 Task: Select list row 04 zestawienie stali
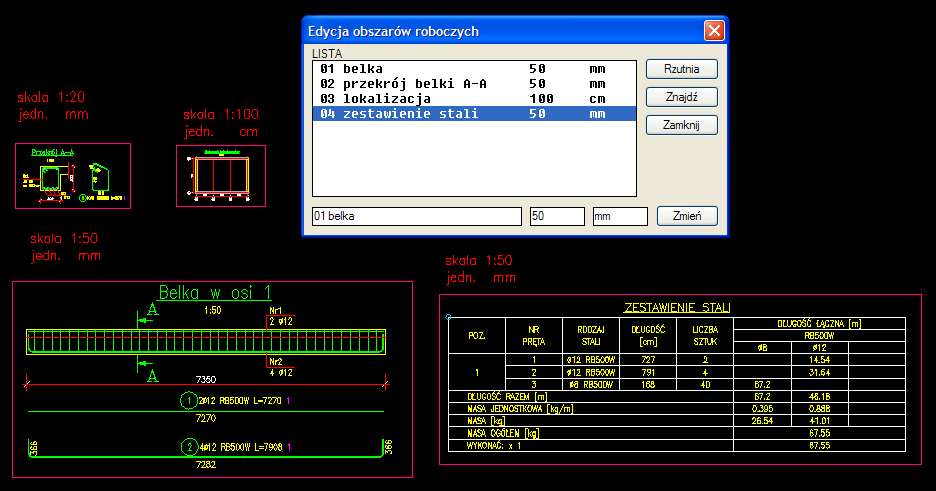tap(474, 113)
